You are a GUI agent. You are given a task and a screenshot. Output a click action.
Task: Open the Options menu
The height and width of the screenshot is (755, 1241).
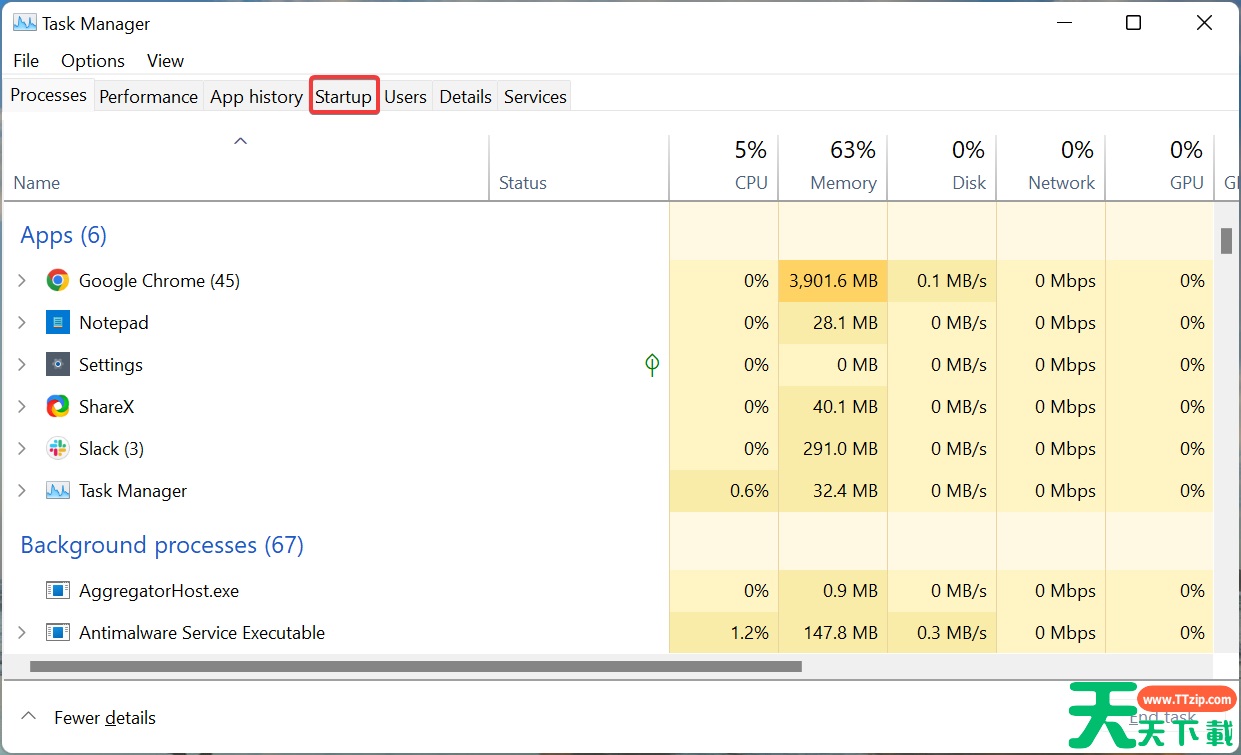(93, 61)
